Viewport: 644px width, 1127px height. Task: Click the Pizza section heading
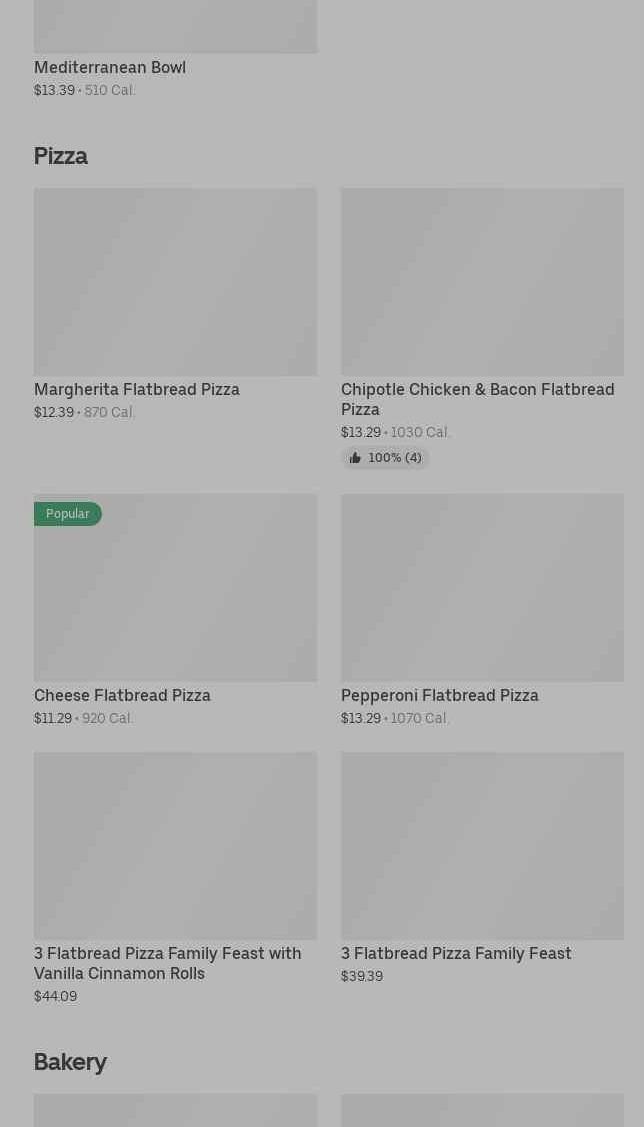[61, 156]
